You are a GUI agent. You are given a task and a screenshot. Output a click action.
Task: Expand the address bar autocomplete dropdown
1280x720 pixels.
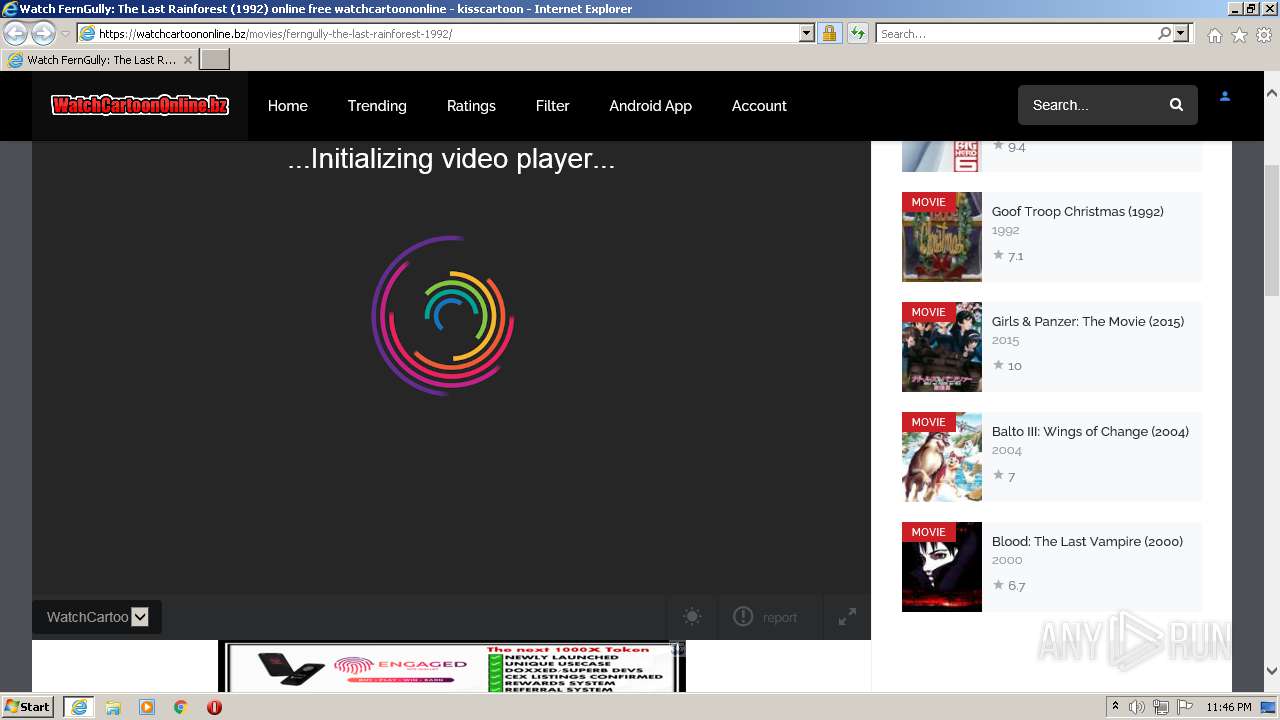(x=807, y=33)
